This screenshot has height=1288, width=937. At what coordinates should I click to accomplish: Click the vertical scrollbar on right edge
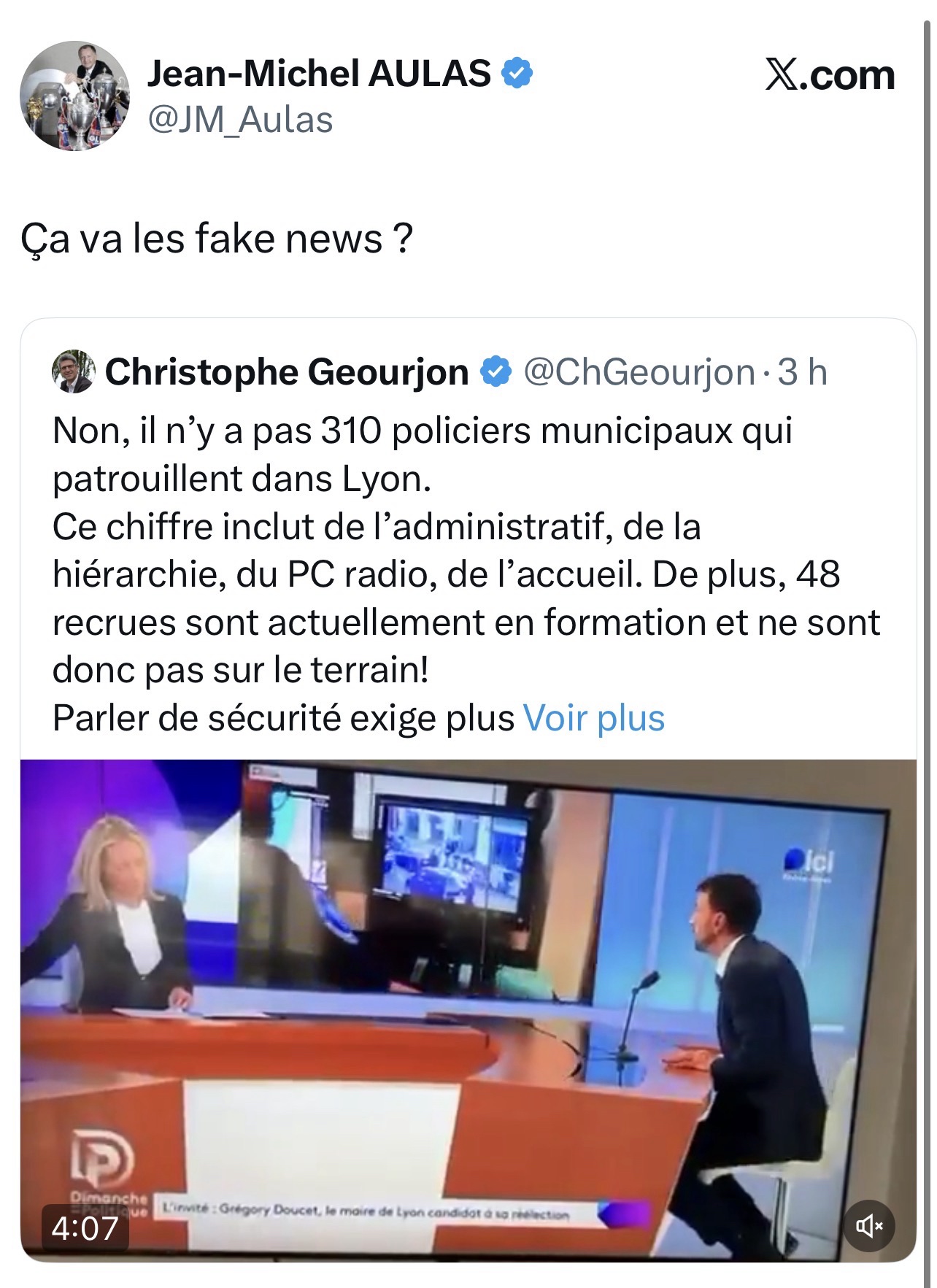tap(928, 644)
